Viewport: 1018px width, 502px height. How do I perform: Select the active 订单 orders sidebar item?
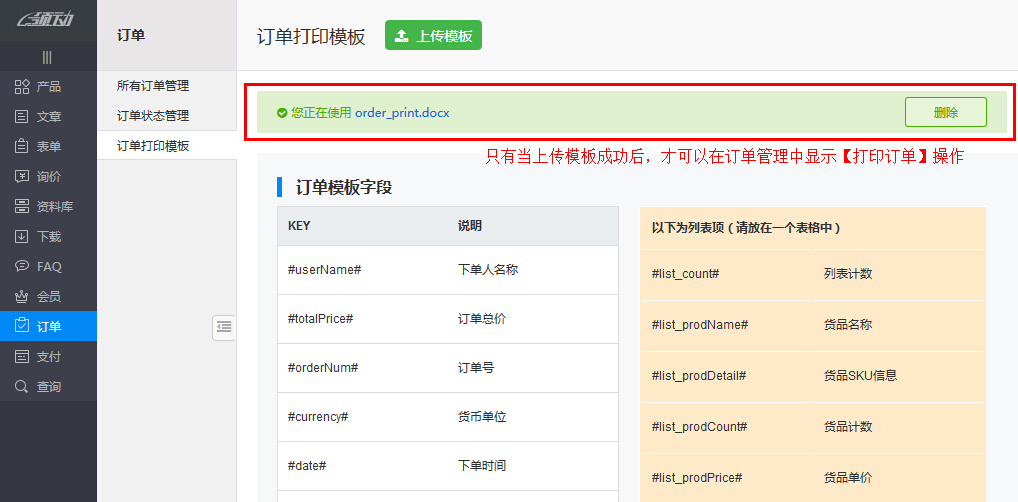(x=48, y=327)
